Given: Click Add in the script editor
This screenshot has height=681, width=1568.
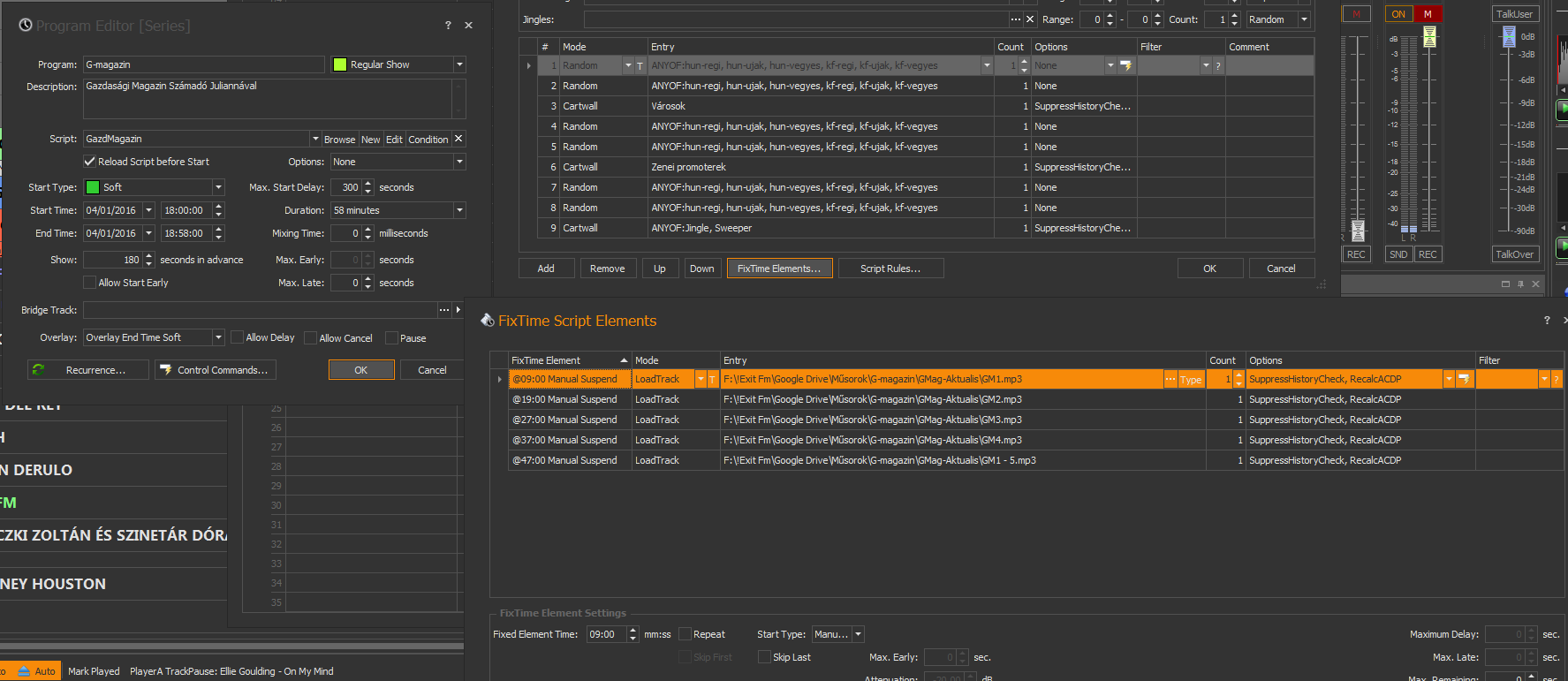Looking at the screenshot, I should click(546, 269).
